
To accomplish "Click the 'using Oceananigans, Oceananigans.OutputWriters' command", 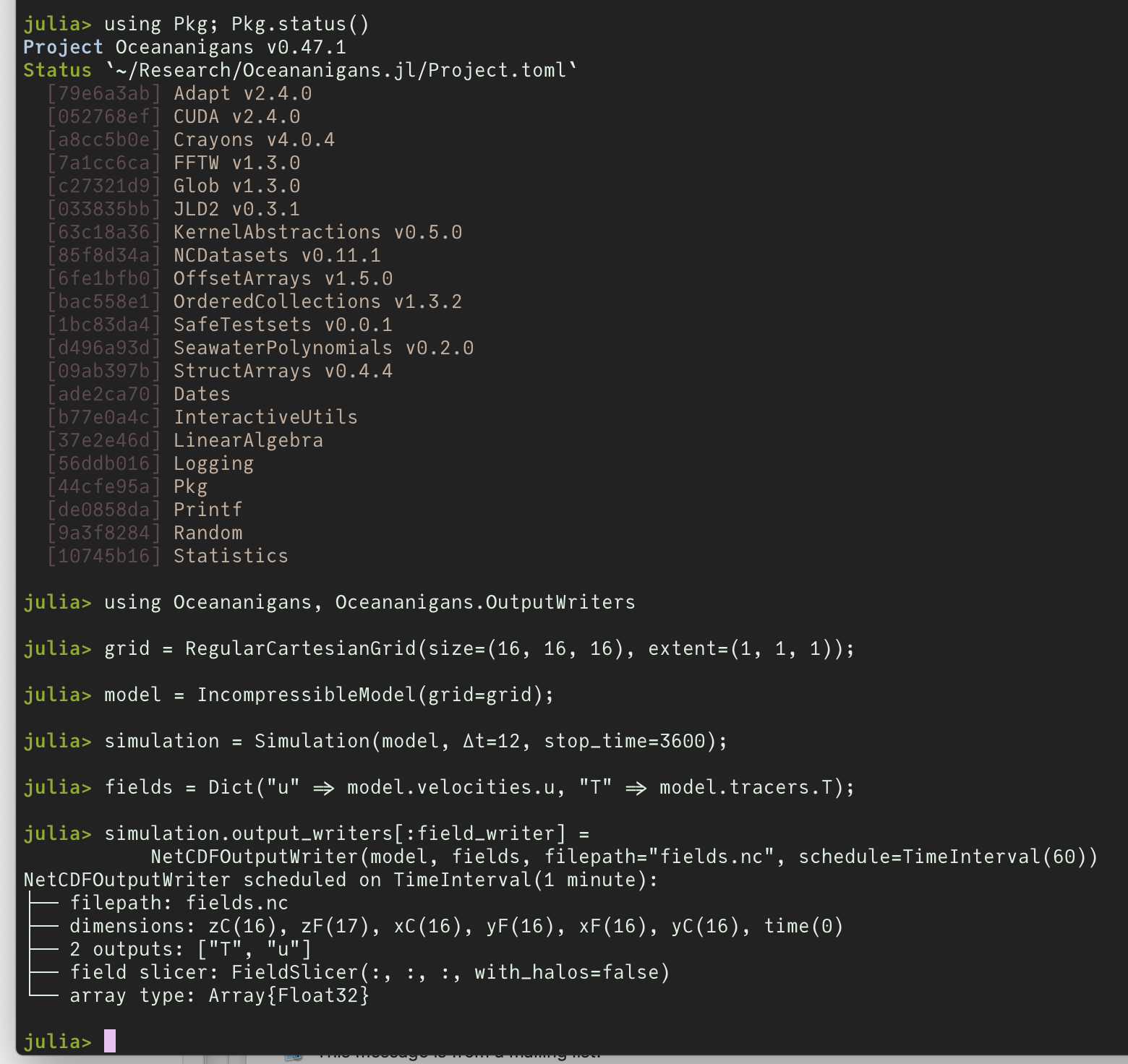I will [x=369, y=602].
